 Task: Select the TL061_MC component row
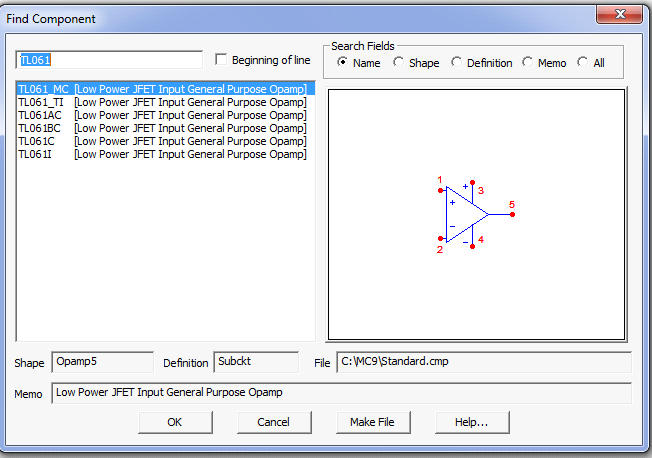click(x=165, y=89)
